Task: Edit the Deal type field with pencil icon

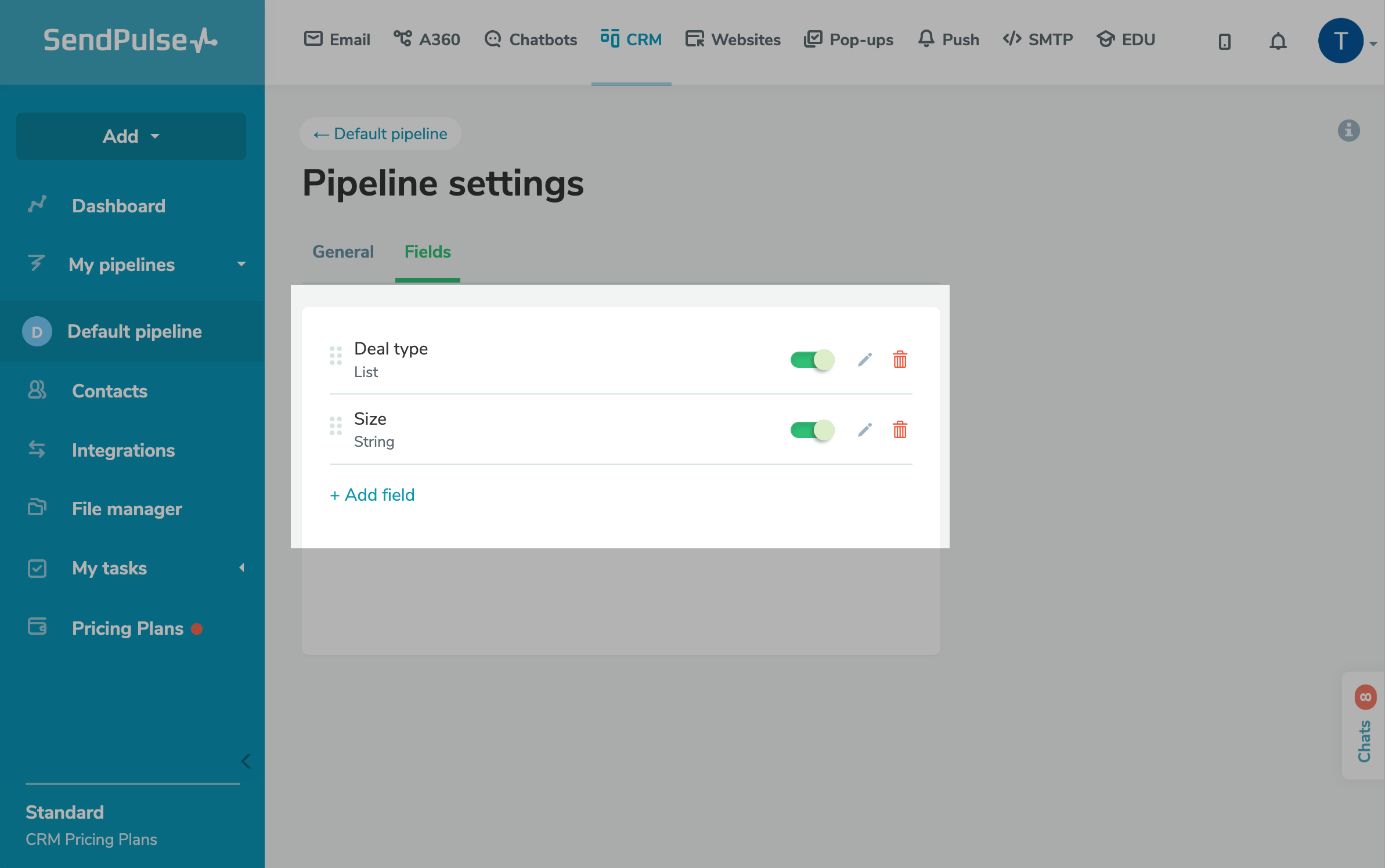Action: (865, 360)
